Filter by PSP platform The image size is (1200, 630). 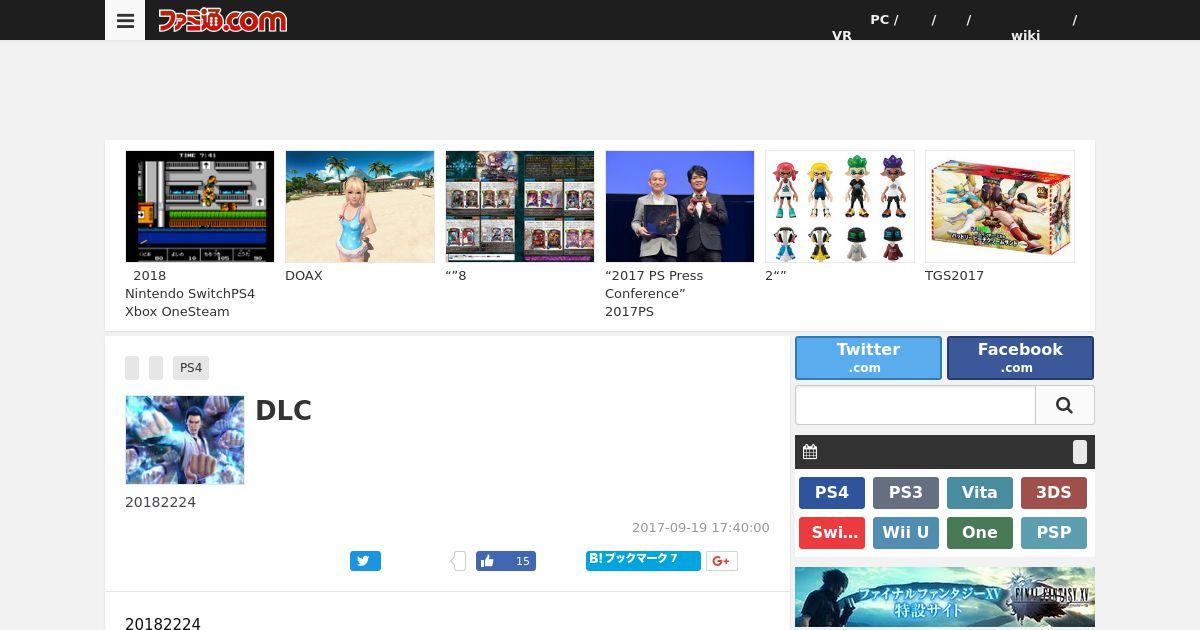(1054, 533)
